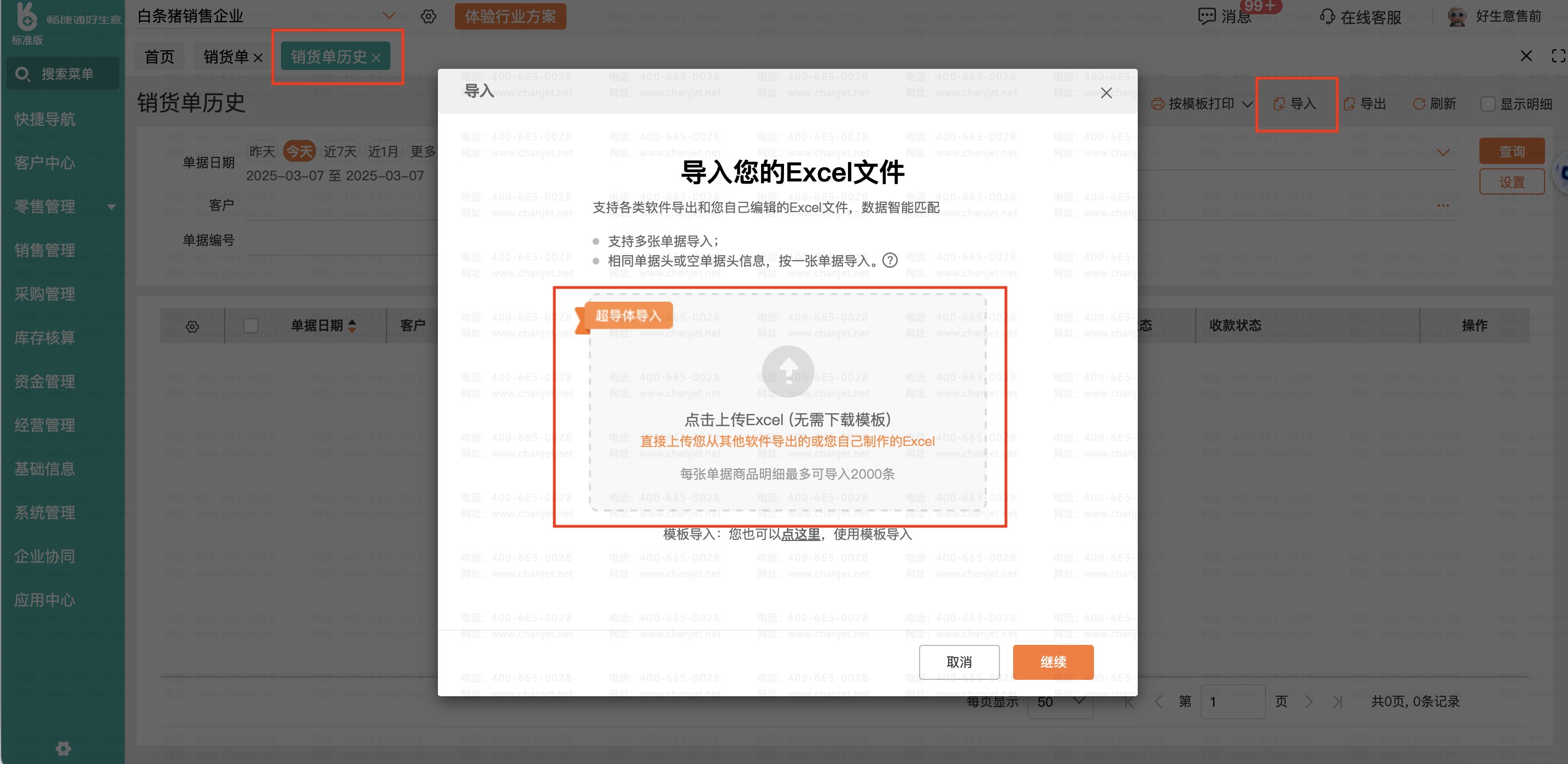The width and height of the screenshot is (1568, 764).
Task: Click the 搜索菜单 search field
Action: (63, 74)
